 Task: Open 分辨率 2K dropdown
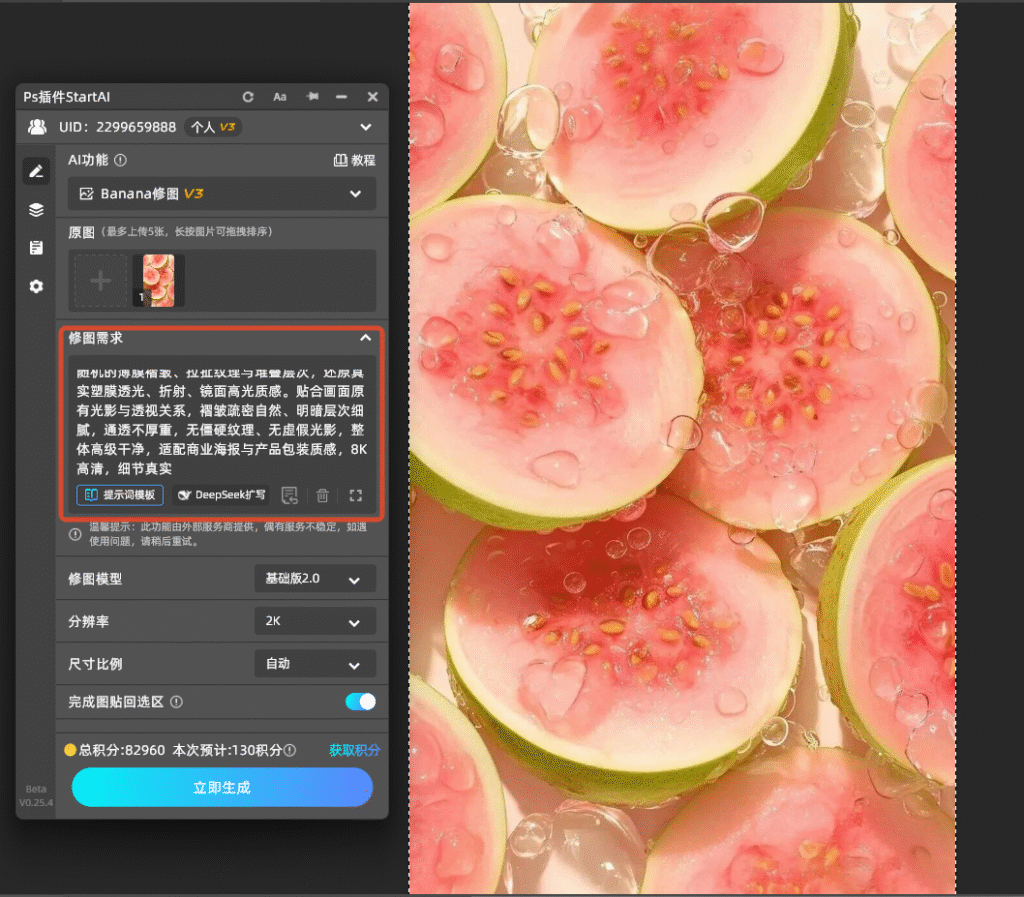click(x=315, y=622)
